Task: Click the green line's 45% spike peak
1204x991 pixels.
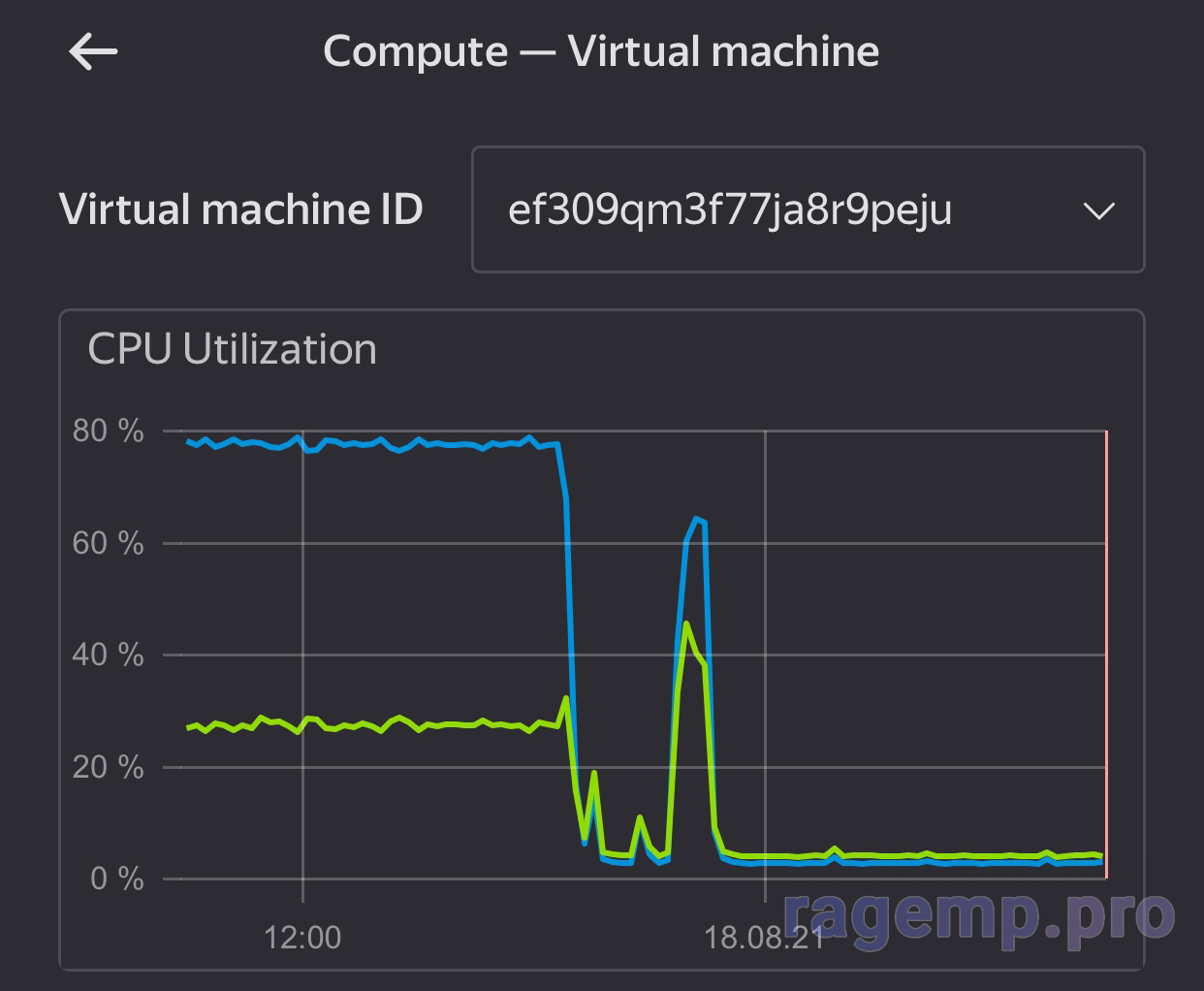Action: pyautogui.click(x=686, y=623)
